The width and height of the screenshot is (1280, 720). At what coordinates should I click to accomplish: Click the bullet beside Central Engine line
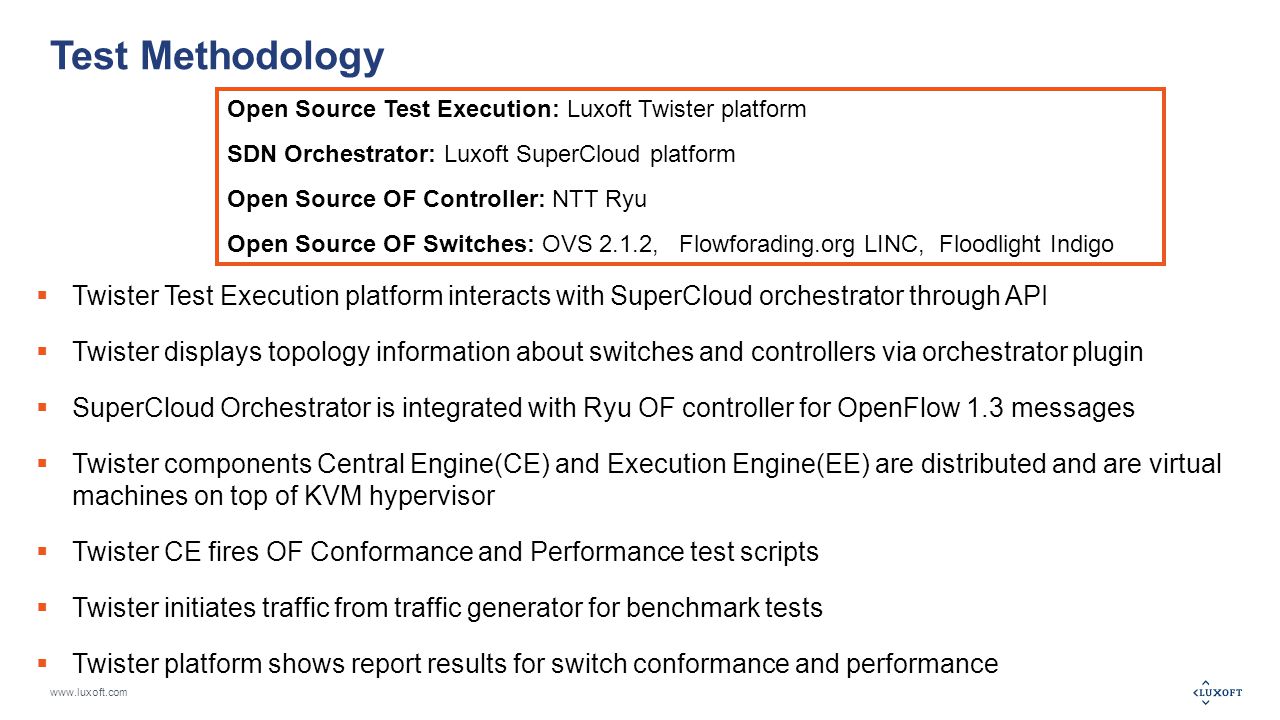tap(42, 463)
